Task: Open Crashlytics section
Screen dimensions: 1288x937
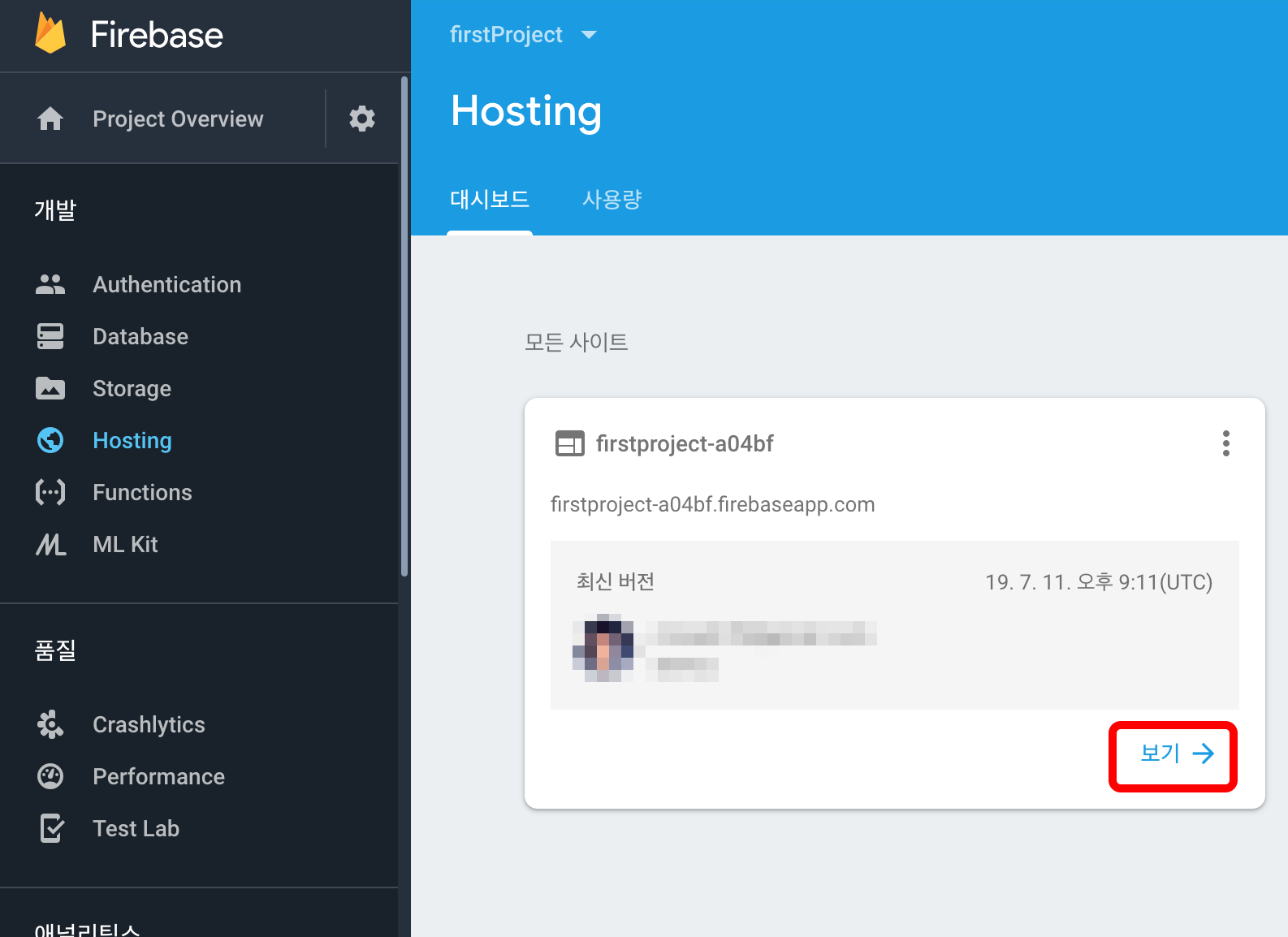Action: (x=149, y=724)
